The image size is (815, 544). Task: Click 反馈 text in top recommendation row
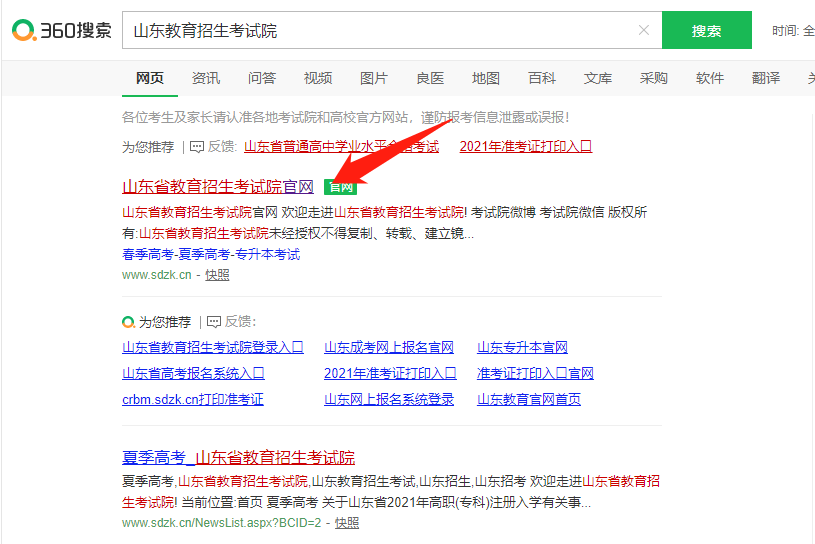222,147
